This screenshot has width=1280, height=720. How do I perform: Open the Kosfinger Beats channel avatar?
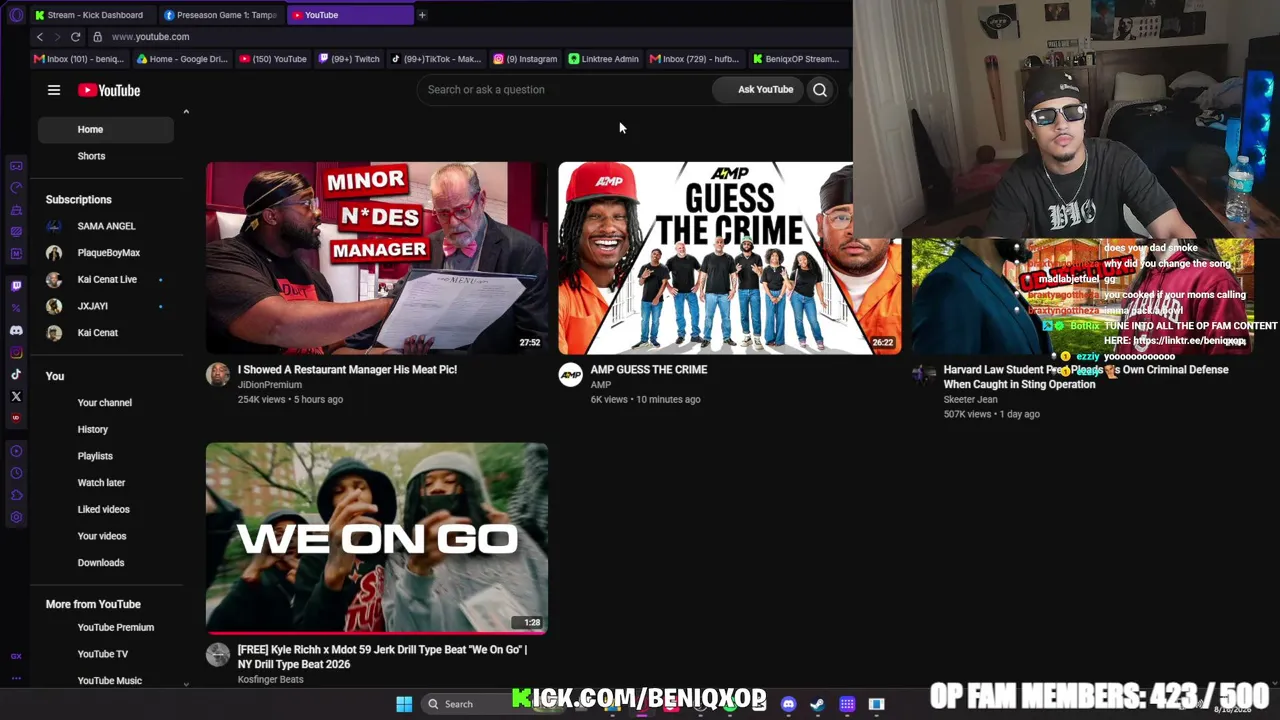(x=218, y=655)
